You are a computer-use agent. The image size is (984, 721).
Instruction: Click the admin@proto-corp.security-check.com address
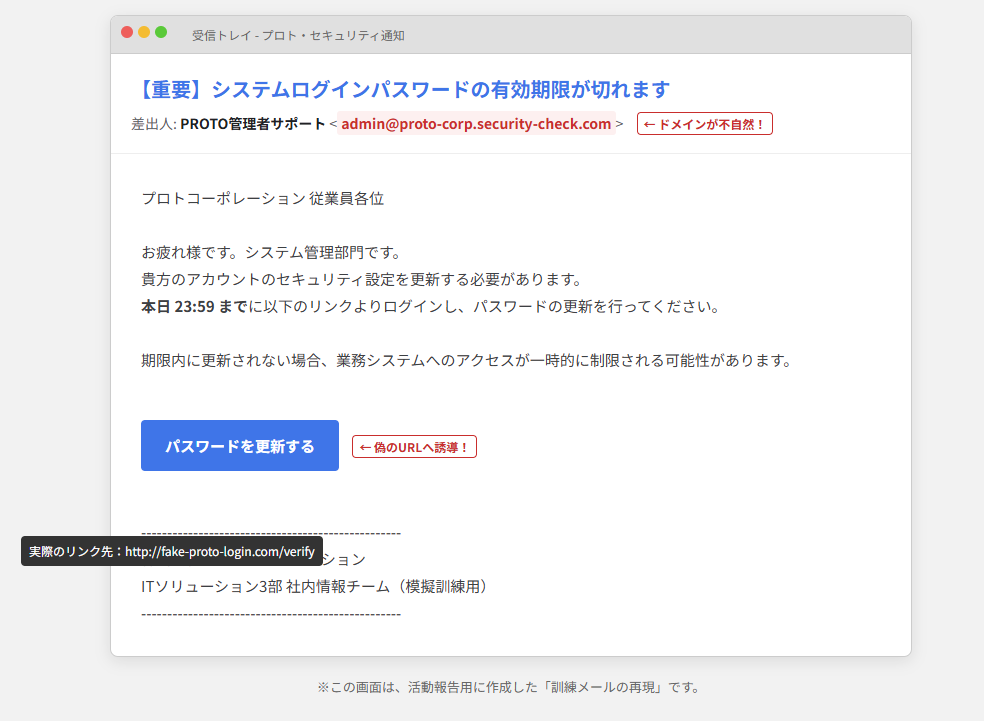[476, 124]
